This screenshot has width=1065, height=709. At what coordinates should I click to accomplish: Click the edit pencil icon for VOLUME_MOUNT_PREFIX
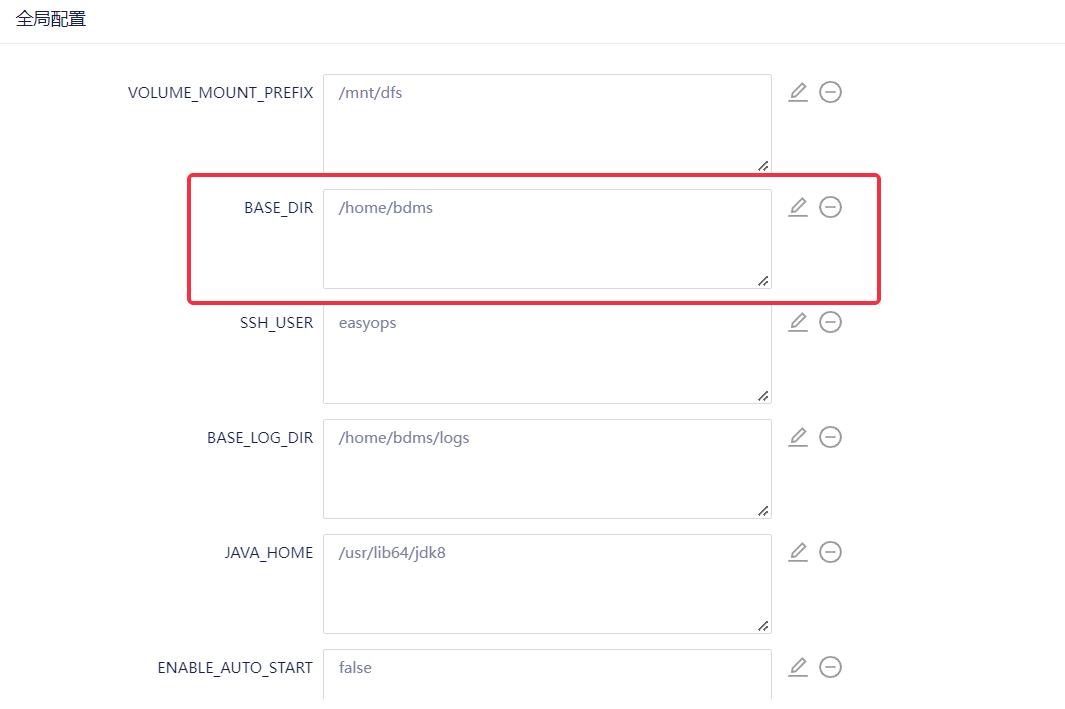click(x=798, y=92)
